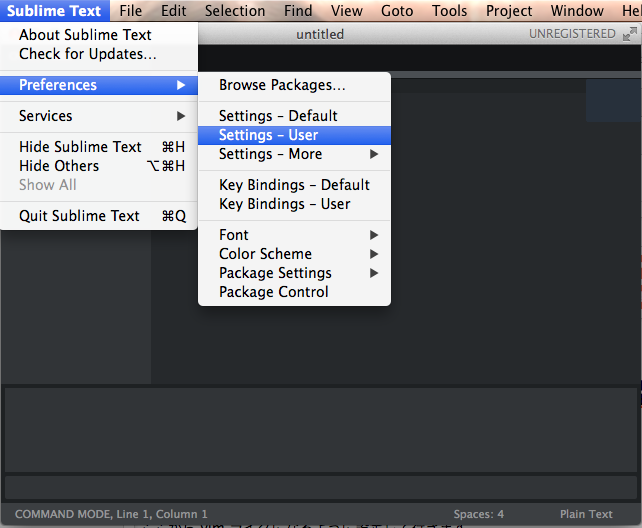Click the console input field at bottom

(x=321, y=487)
